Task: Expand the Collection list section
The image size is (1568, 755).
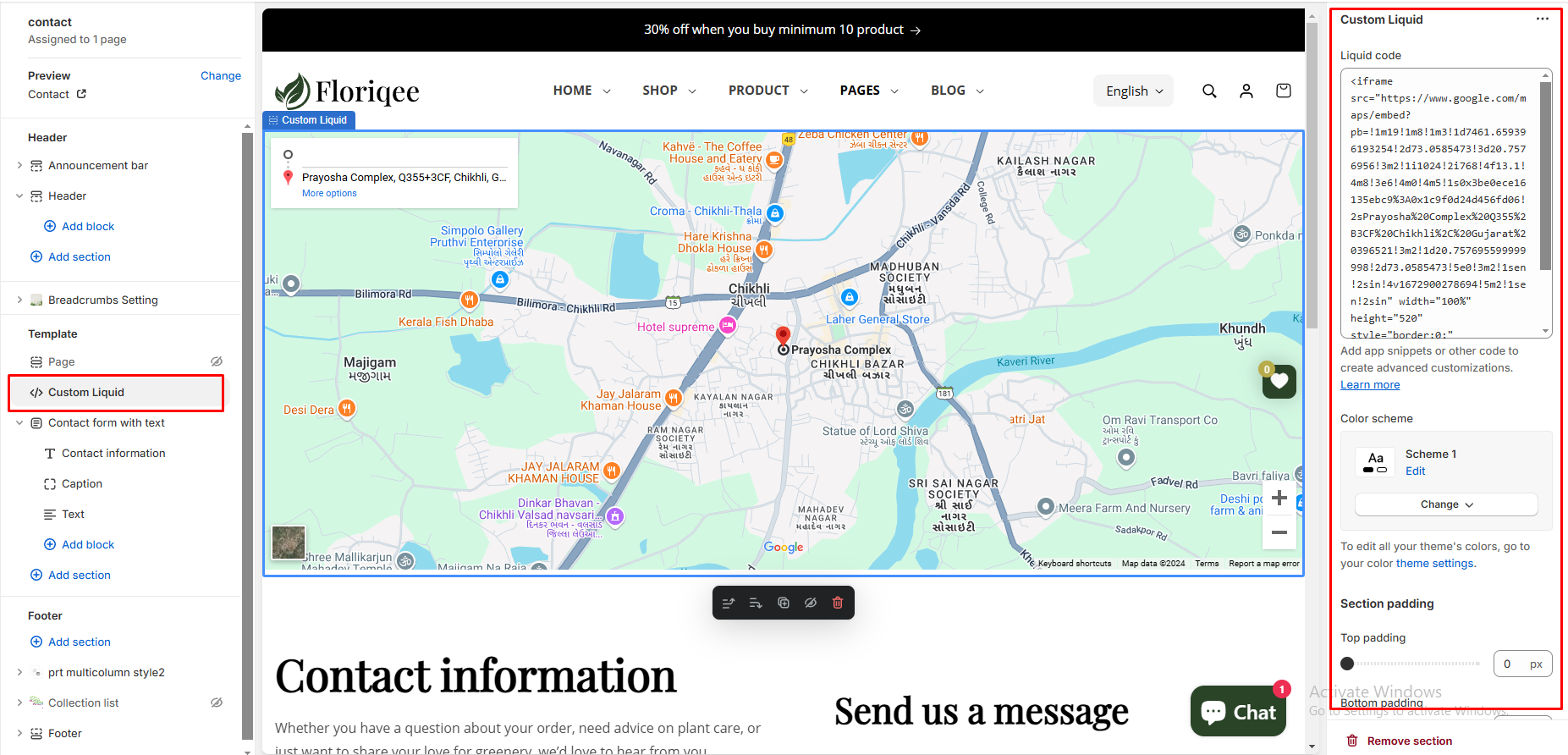Action: (19, 703)
